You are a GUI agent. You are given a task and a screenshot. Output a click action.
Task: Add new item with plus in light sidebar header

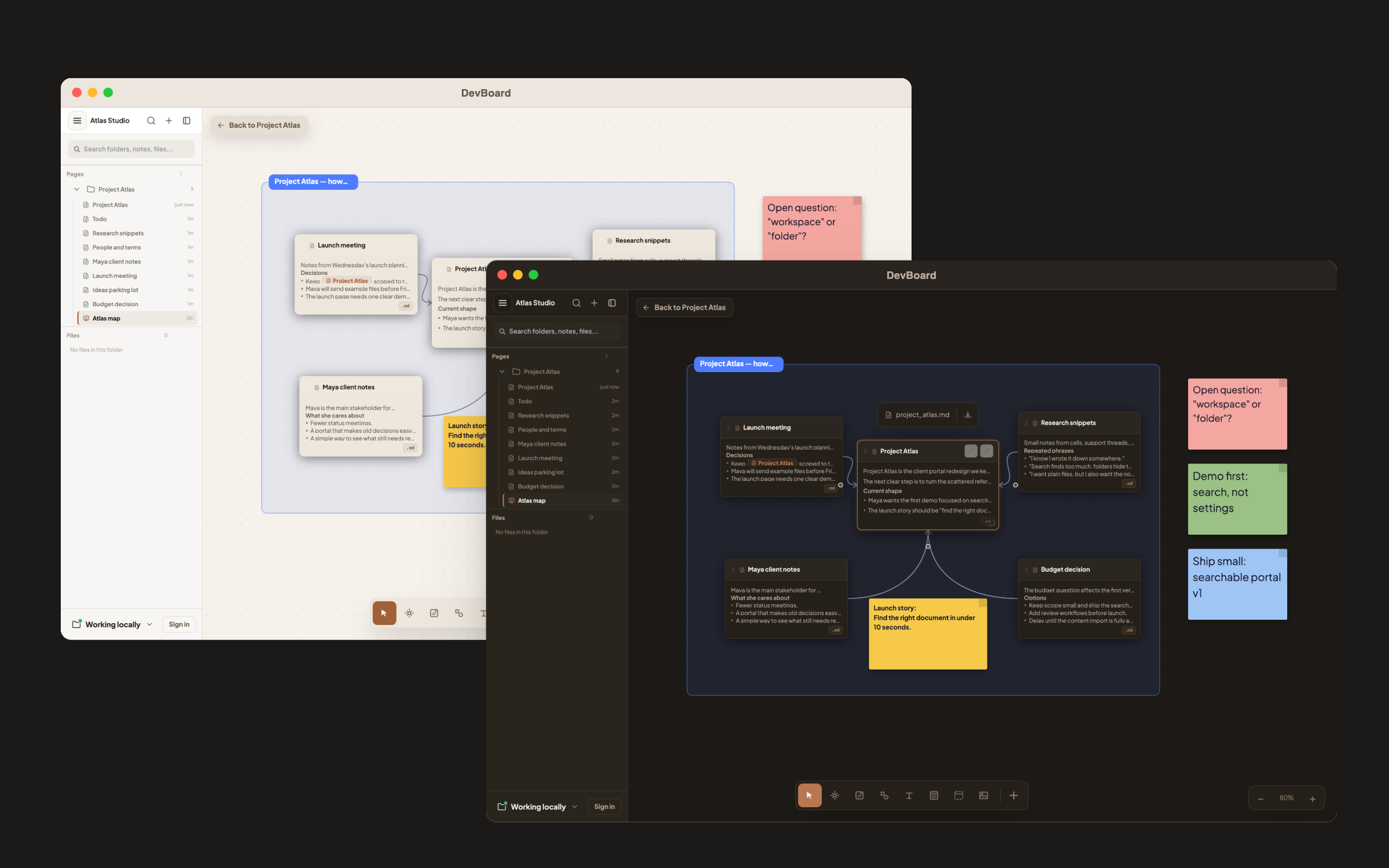click(168, 120)
